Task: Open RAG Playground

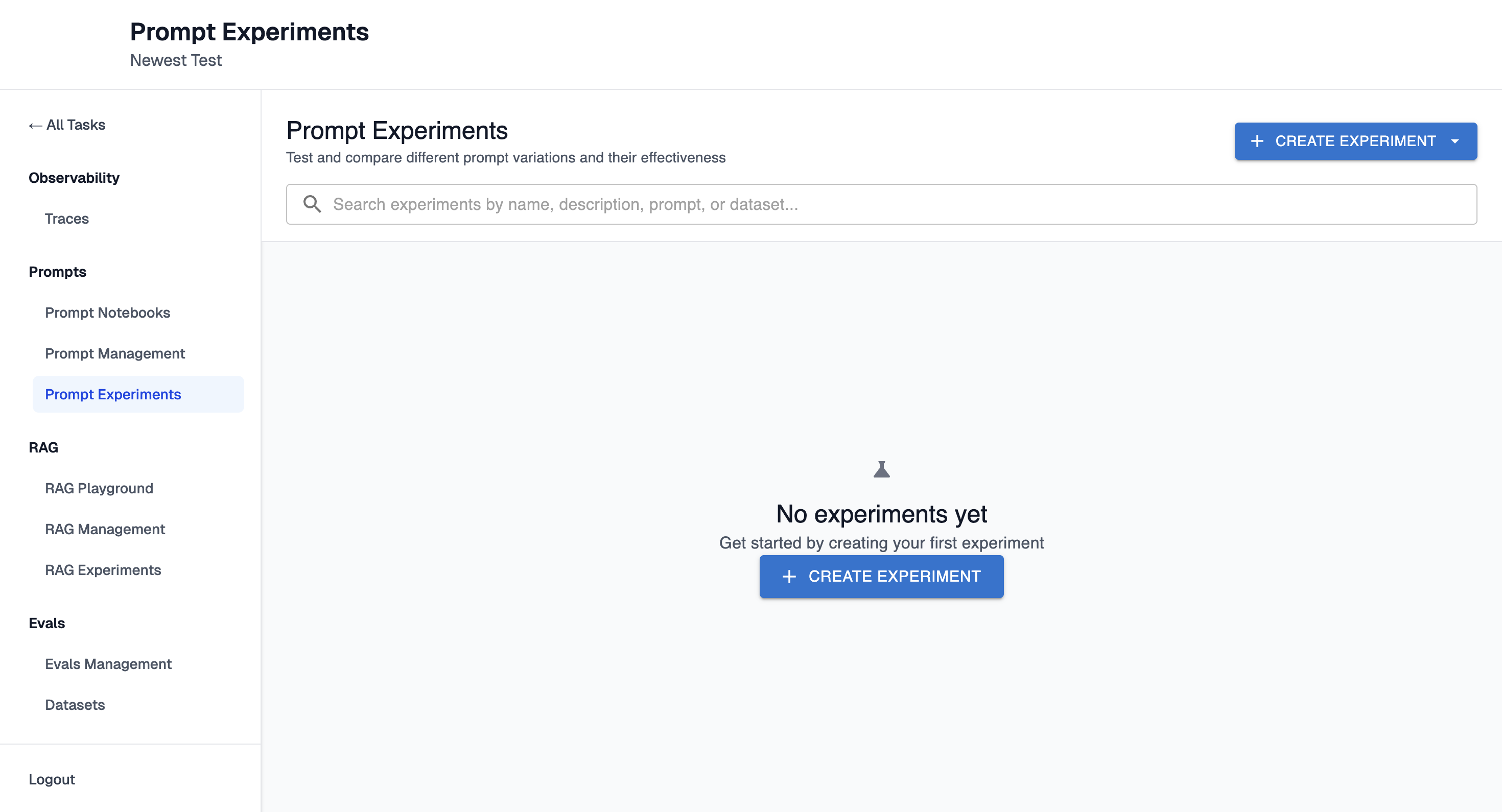Action: pos(99,488)
